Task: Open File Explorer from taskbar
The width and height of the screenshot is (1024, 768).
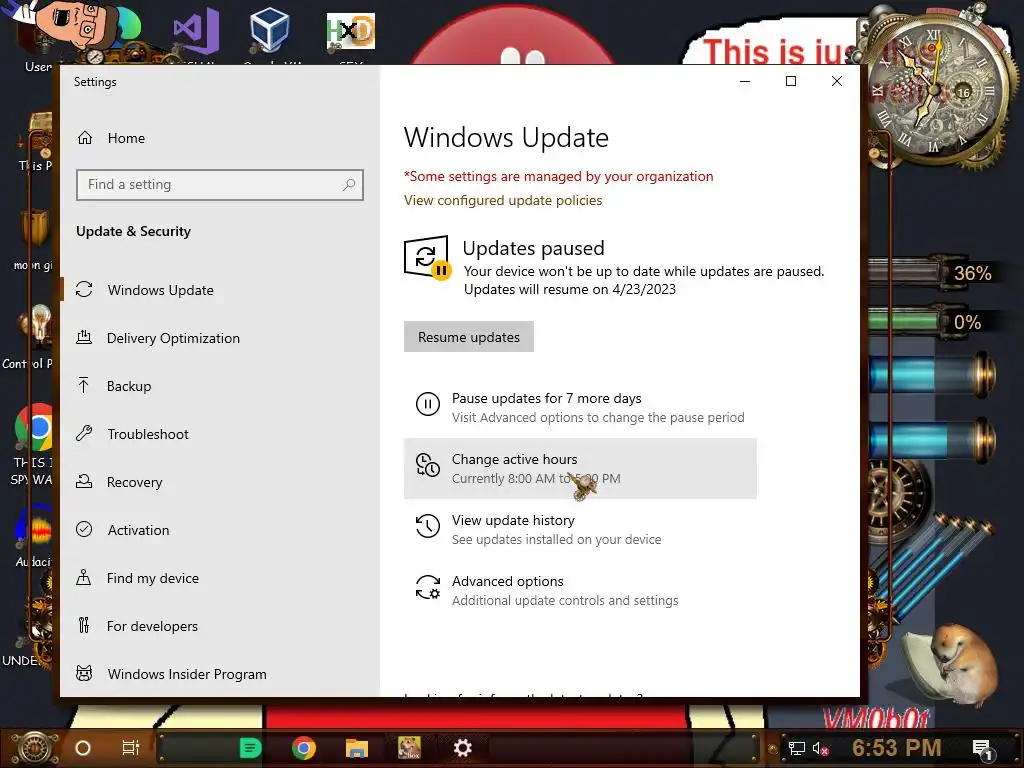Action: pos(357,748)
